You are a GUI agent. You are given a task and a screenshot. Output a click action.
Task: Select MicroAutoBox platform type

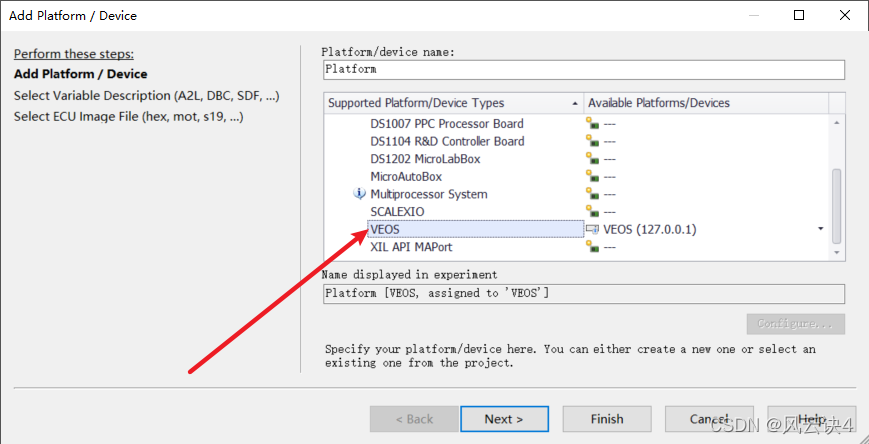coord(406,177)
